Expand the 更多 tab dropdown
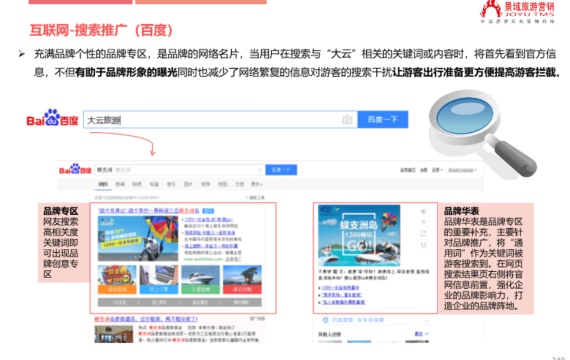 [x=257, y=184]
